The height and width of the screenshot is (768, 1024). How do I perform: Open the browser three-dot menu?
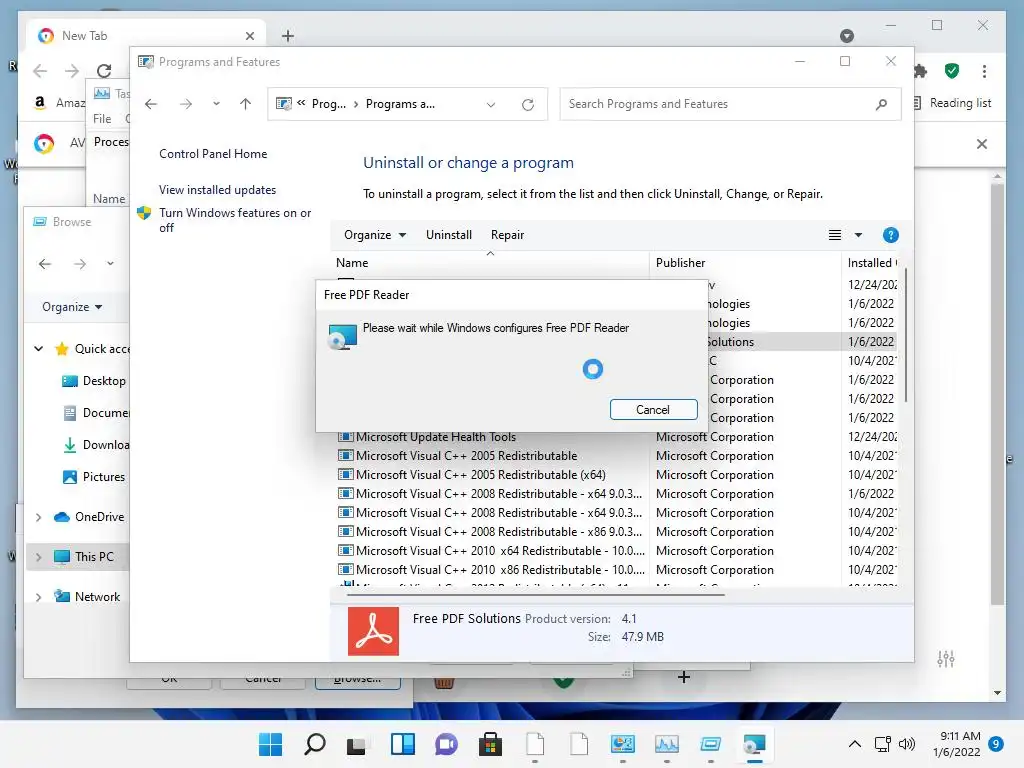click(984, 71)
